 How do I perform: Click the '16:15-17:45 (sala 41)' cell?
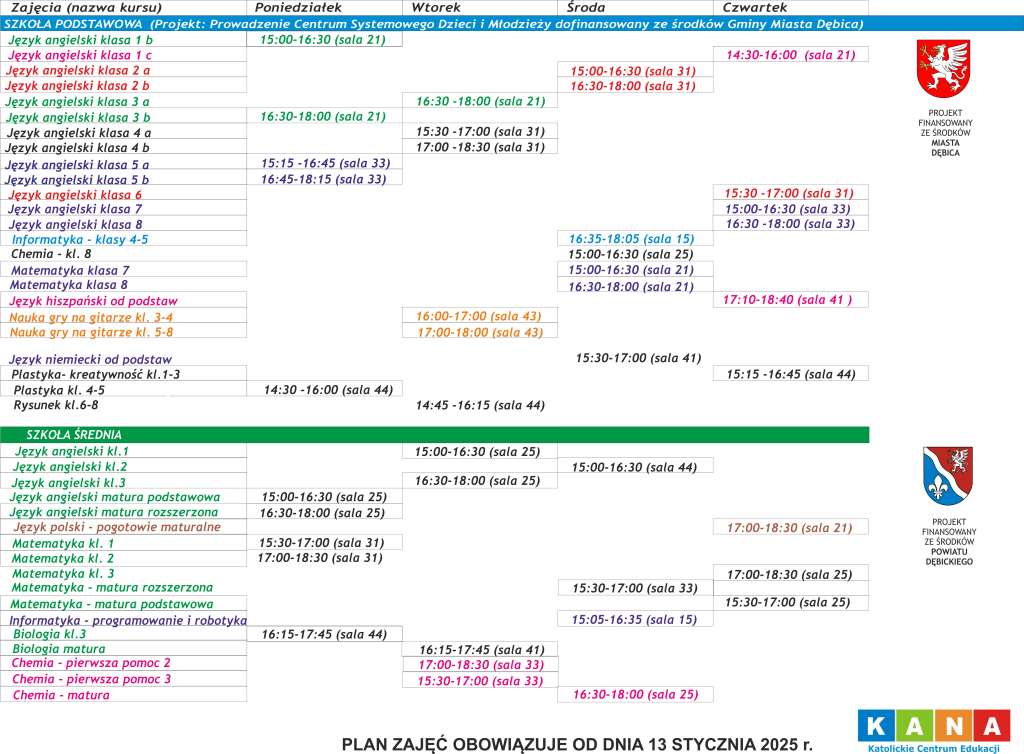pos(481,650)
